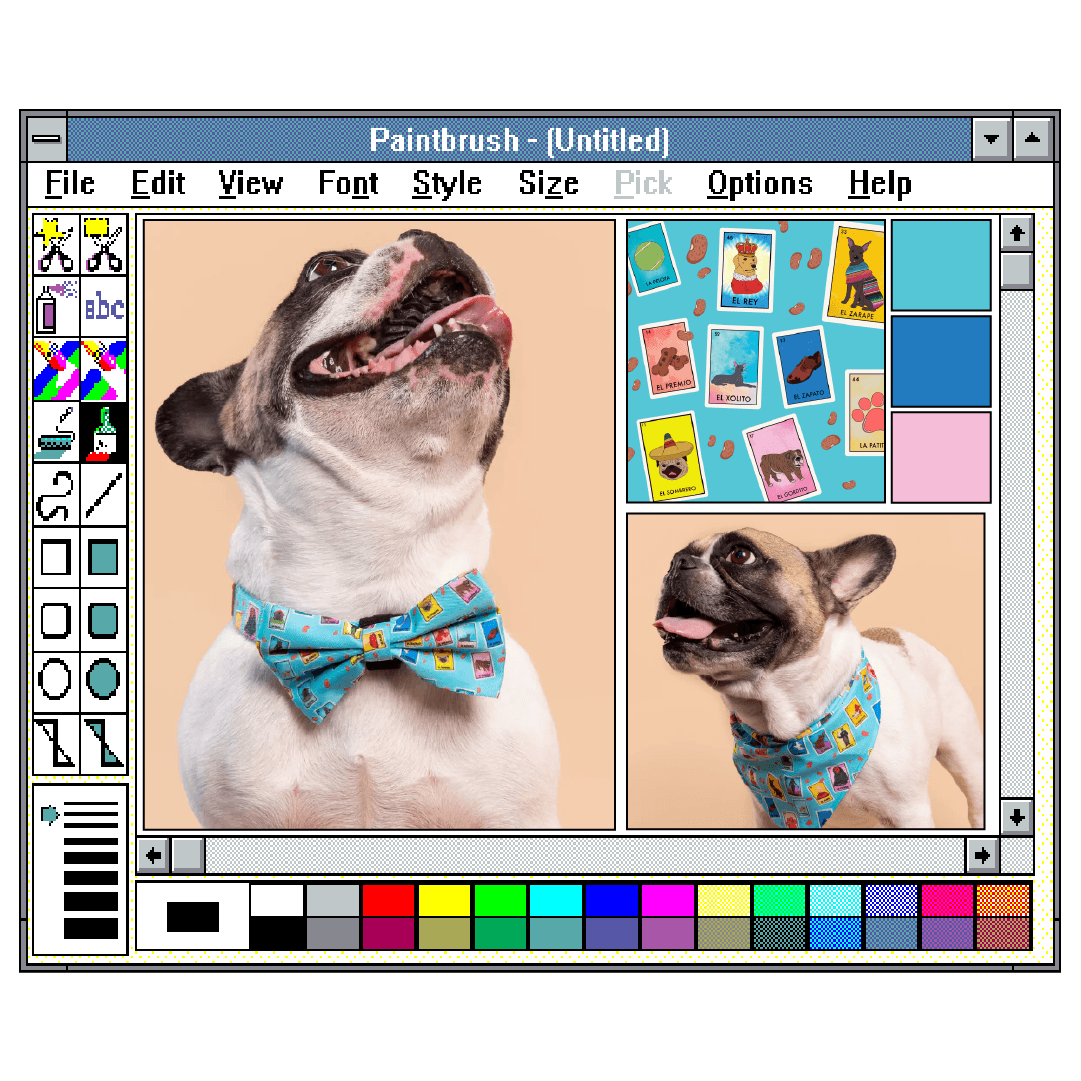The height and width of the screenshot is (1081, 1081).
Task: Select the rectangular Pick scissors tool
Action: tap(103, 245)
